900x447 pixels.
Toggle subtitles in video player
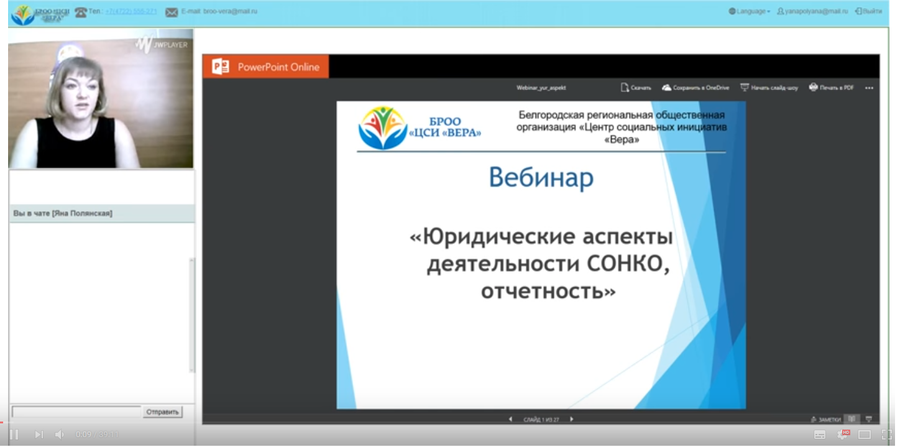[820, 434]
